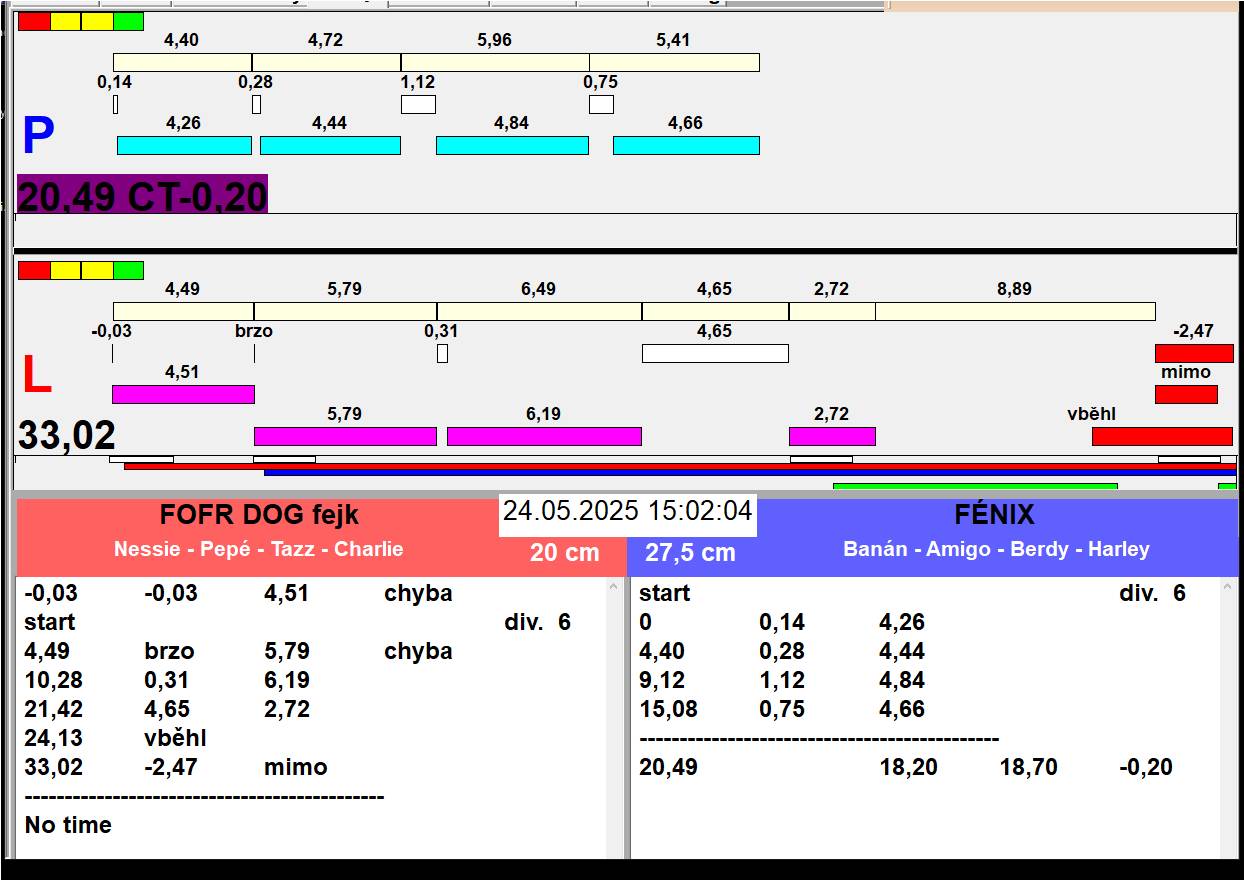This screenshot has height=880, width=1244.
Task: Click the red start light in lane L
Action: (34, 270)
